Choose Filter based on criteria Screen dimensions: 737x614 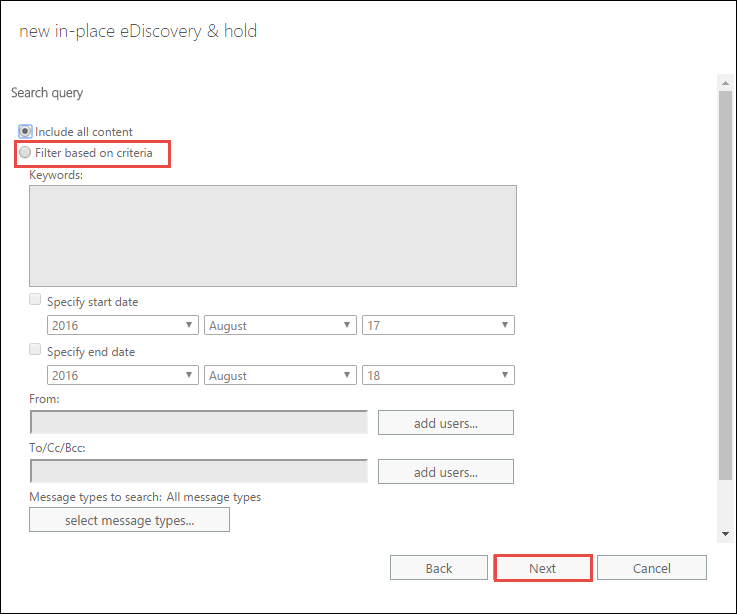pos(25,152)
